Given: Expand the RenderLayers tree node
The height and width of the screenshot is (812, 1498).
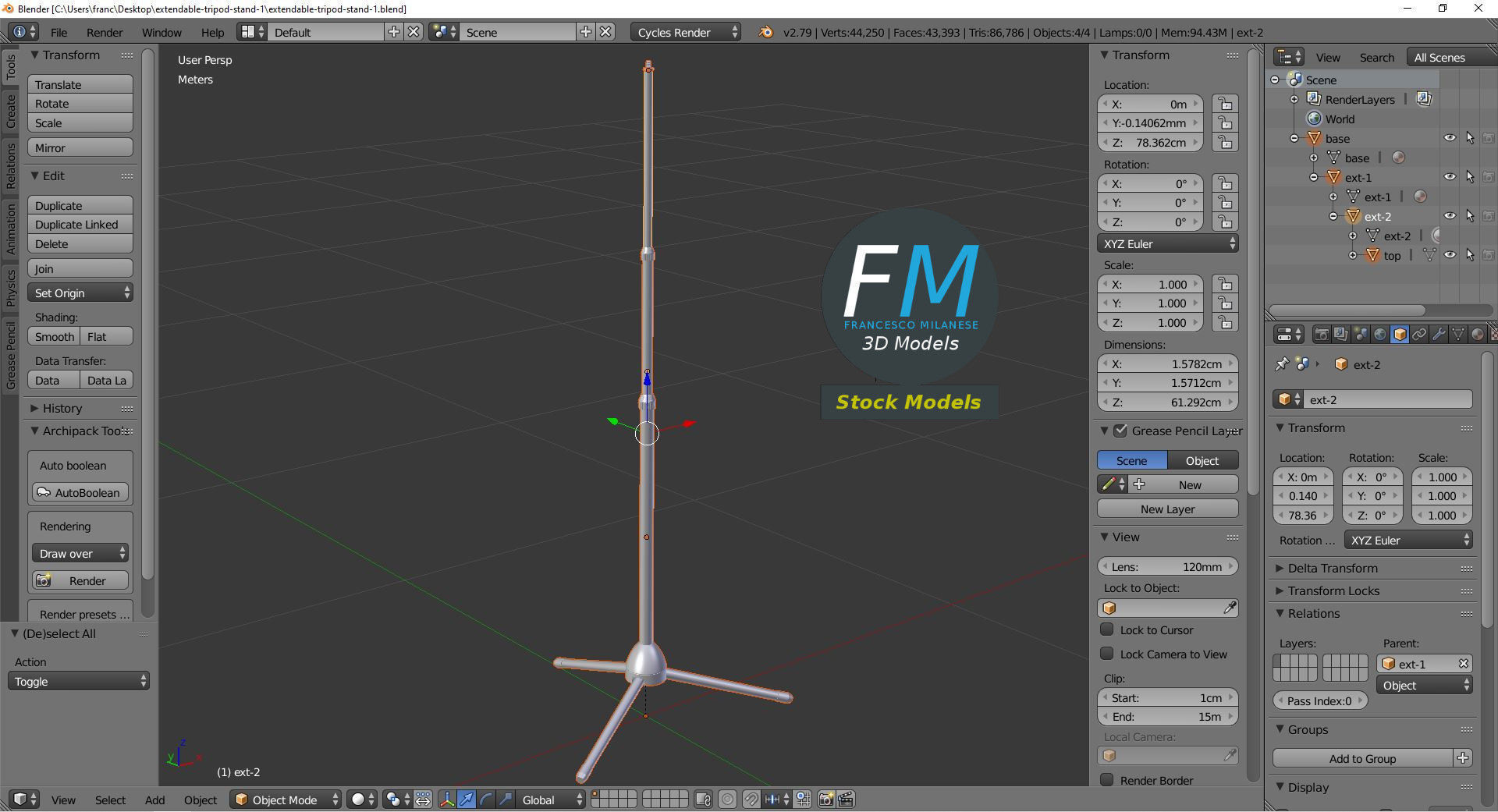Looking at the screenshot, I should [x=1294, y=99].
